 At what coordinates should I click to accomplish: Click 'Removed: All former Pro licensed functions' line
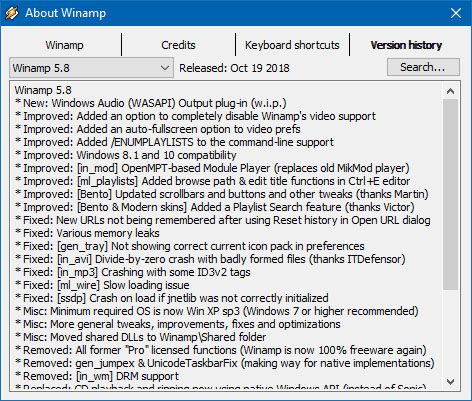click(x=221, y=350)
